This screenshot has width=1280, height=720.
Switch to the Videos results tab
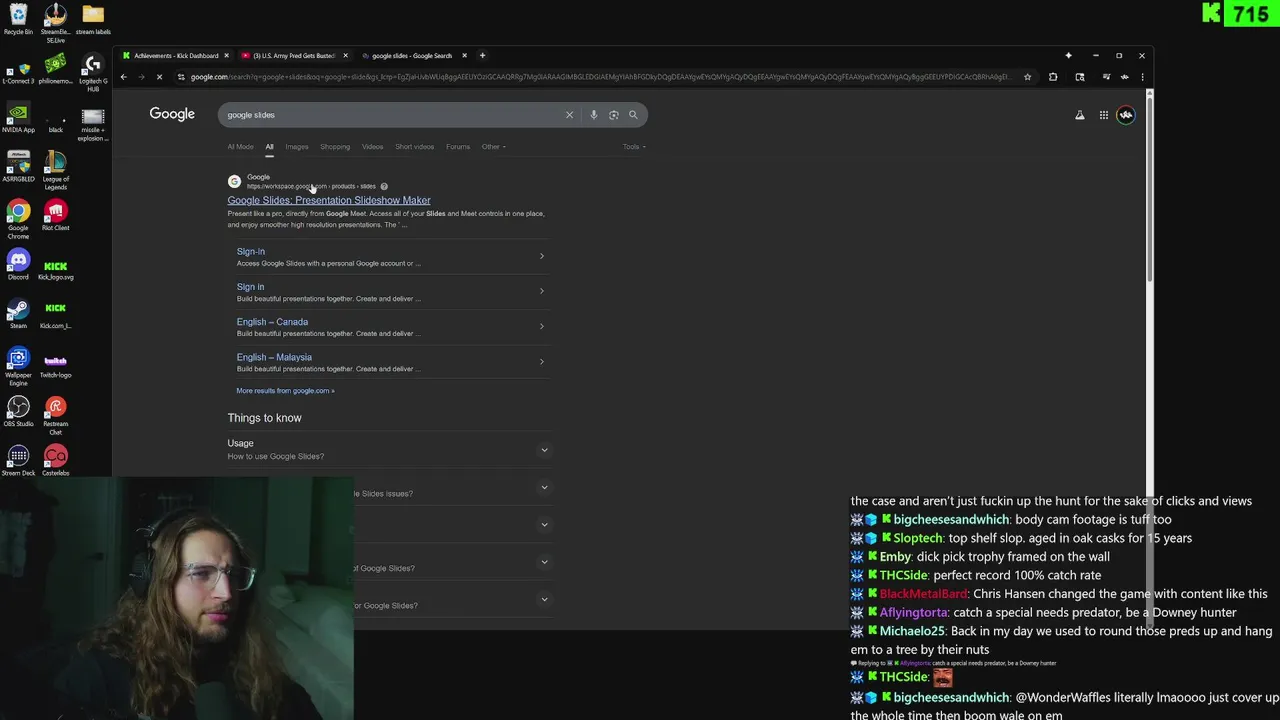(372, 147)
